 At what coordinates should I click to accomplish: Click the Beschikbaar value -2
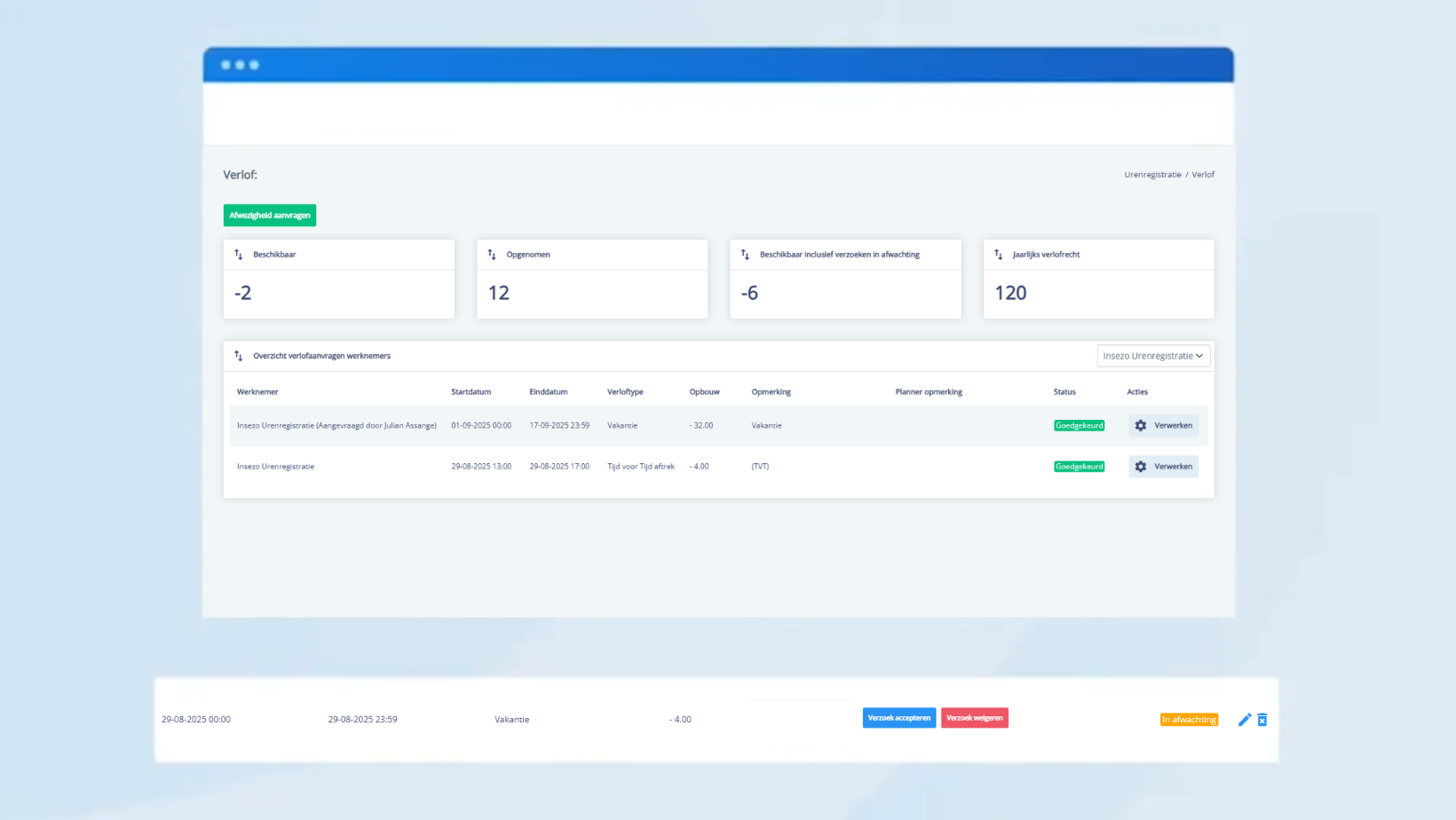pos(243,294)
